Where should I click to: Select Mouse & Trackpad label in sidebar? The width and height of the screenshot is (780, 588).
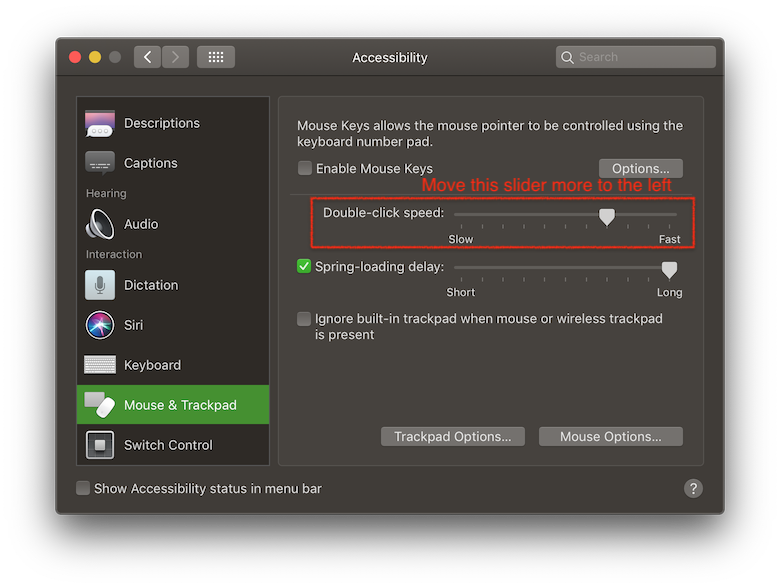[x=181, y=405]
